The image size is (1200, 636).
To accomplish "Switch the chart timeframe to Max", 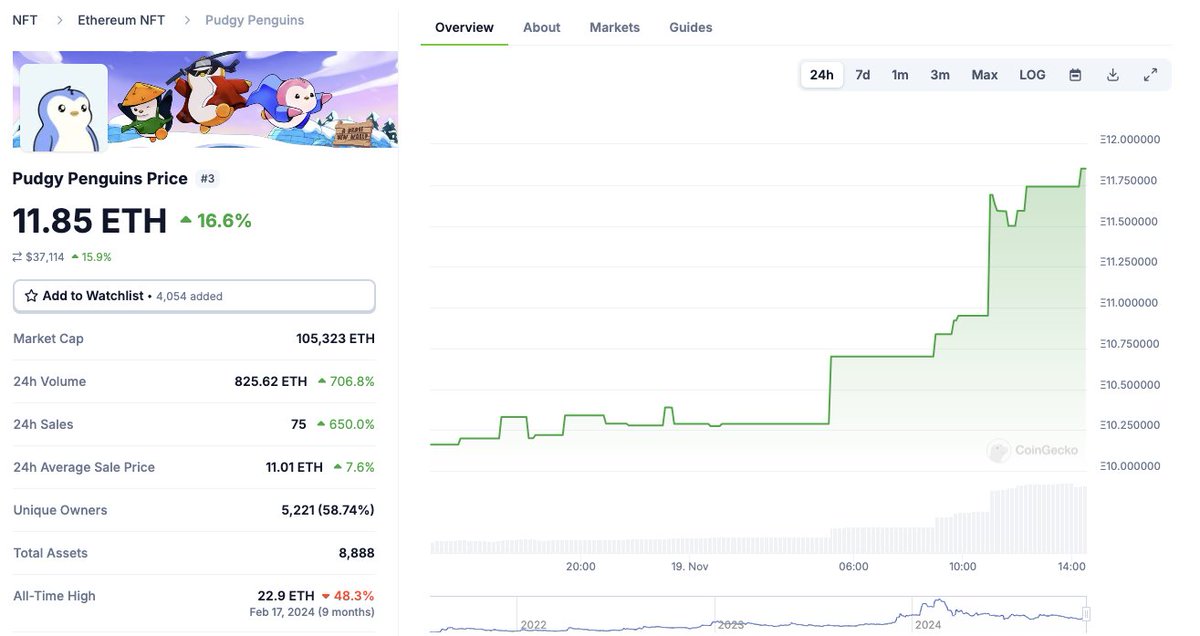I will pos(984,74).
